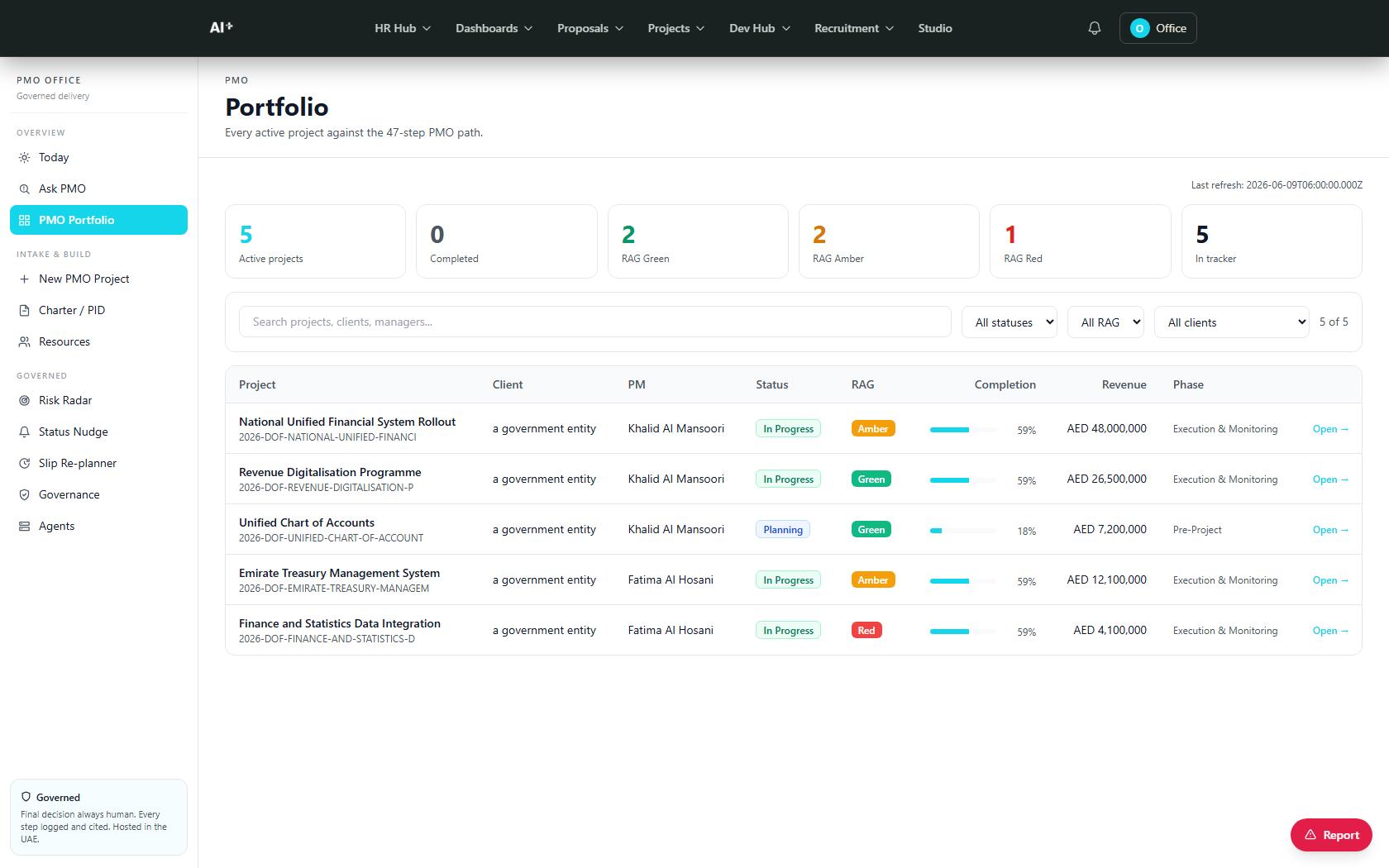Open the notifications bell

point(1094,28)
